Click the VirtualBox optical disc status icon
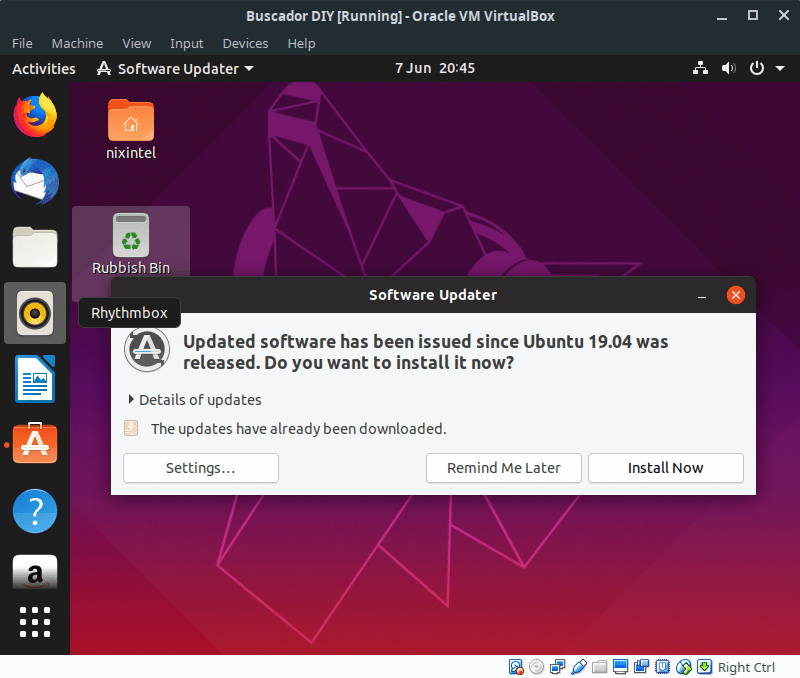Image resolution: width=800 pixels, height=678 pixels. tap(537, 667)
